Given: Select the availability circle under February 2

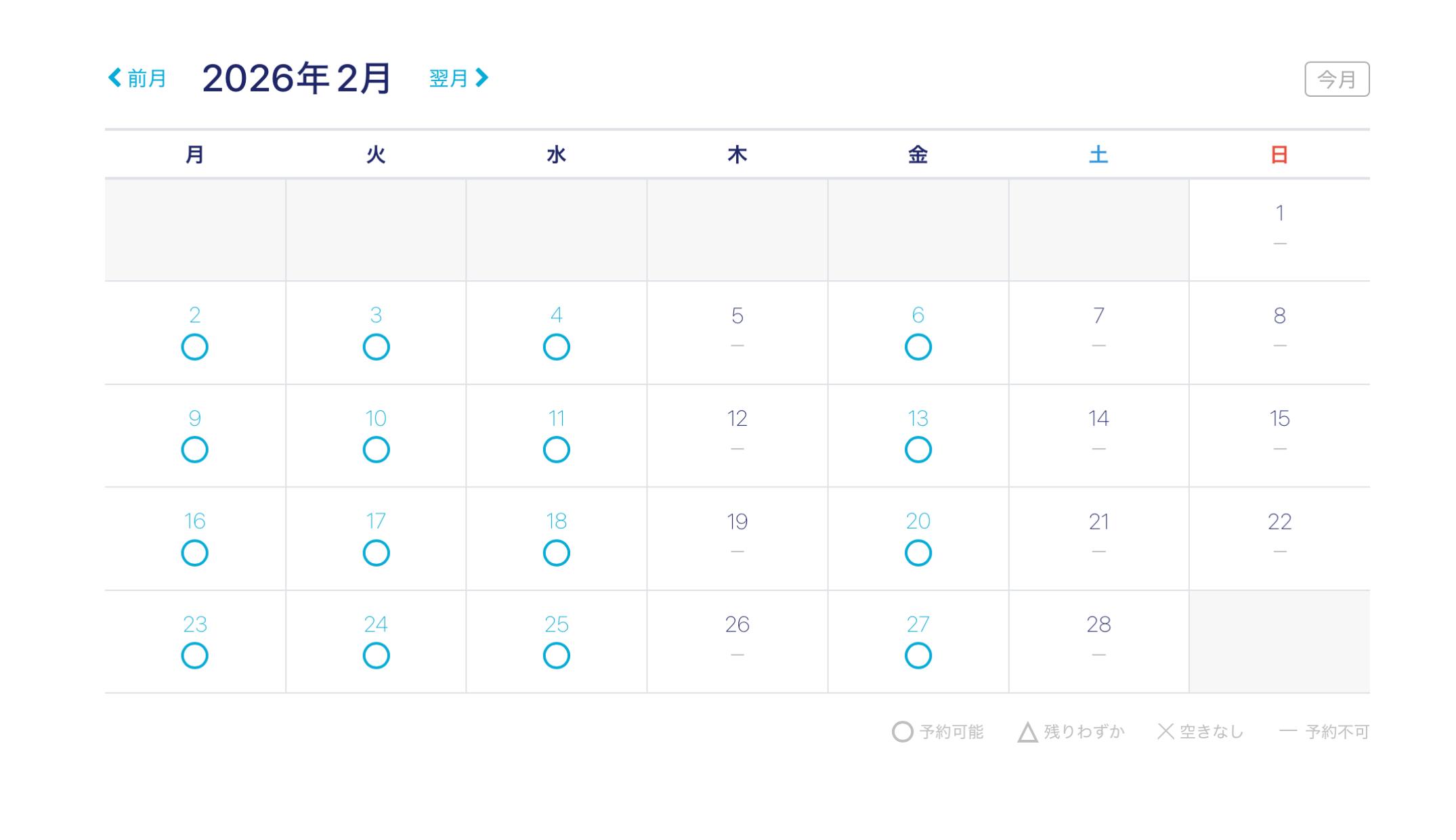Looking at the screenshot, I should [x=194, y=348].
